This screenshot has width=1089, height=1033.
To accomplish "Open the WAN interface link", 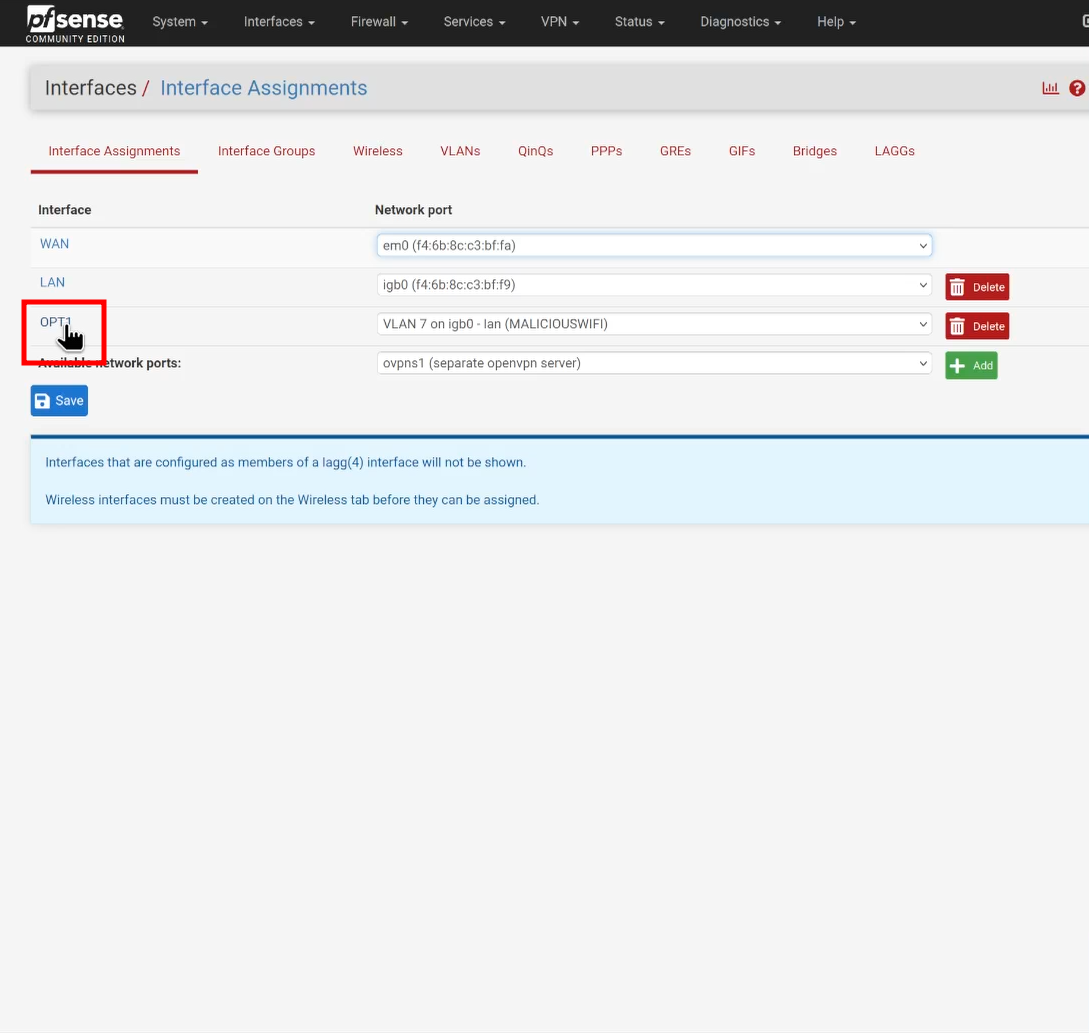I will tap(54, 244).
